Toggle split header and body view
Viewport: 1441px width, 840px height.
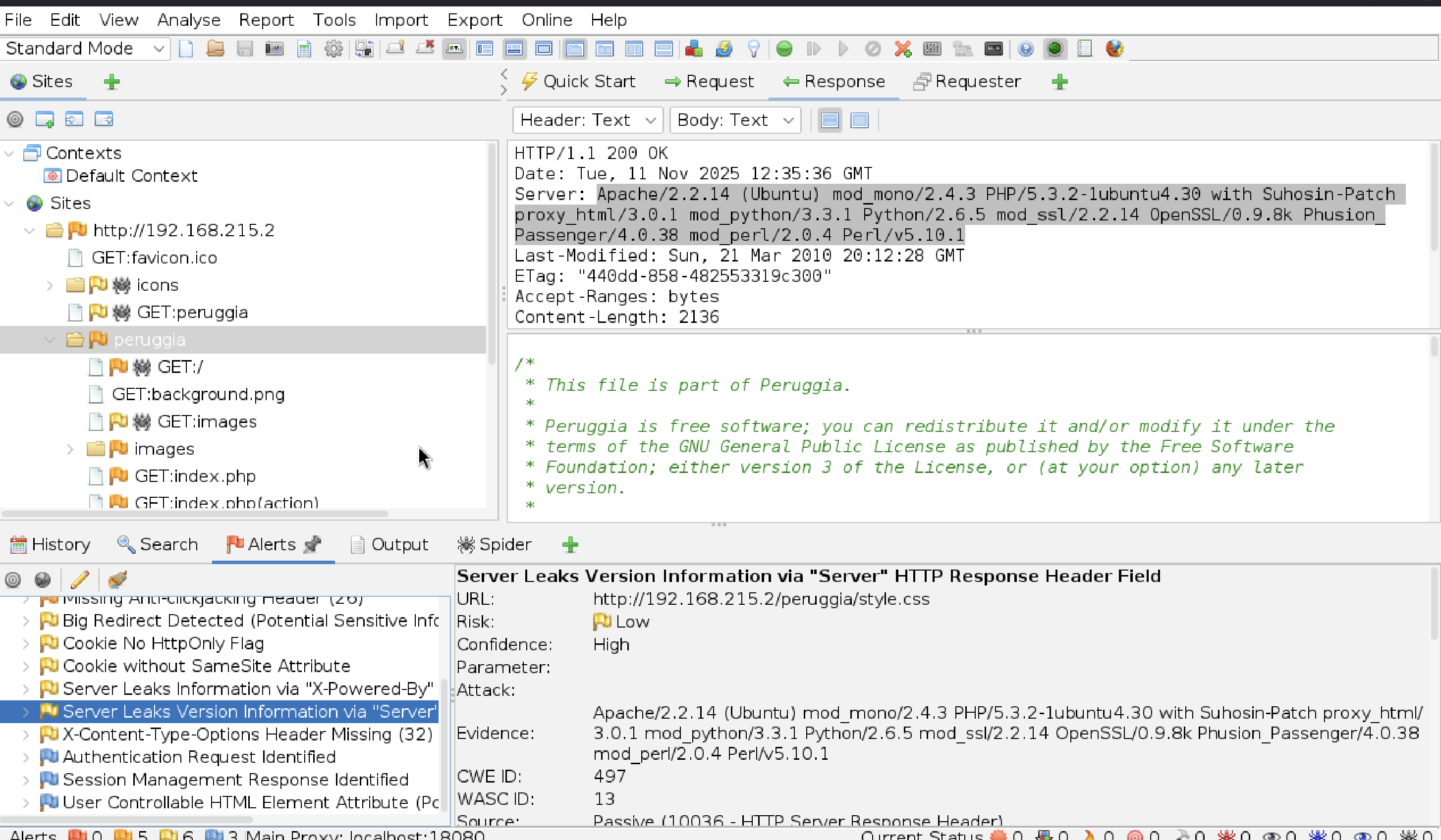(x=830, y=120)
